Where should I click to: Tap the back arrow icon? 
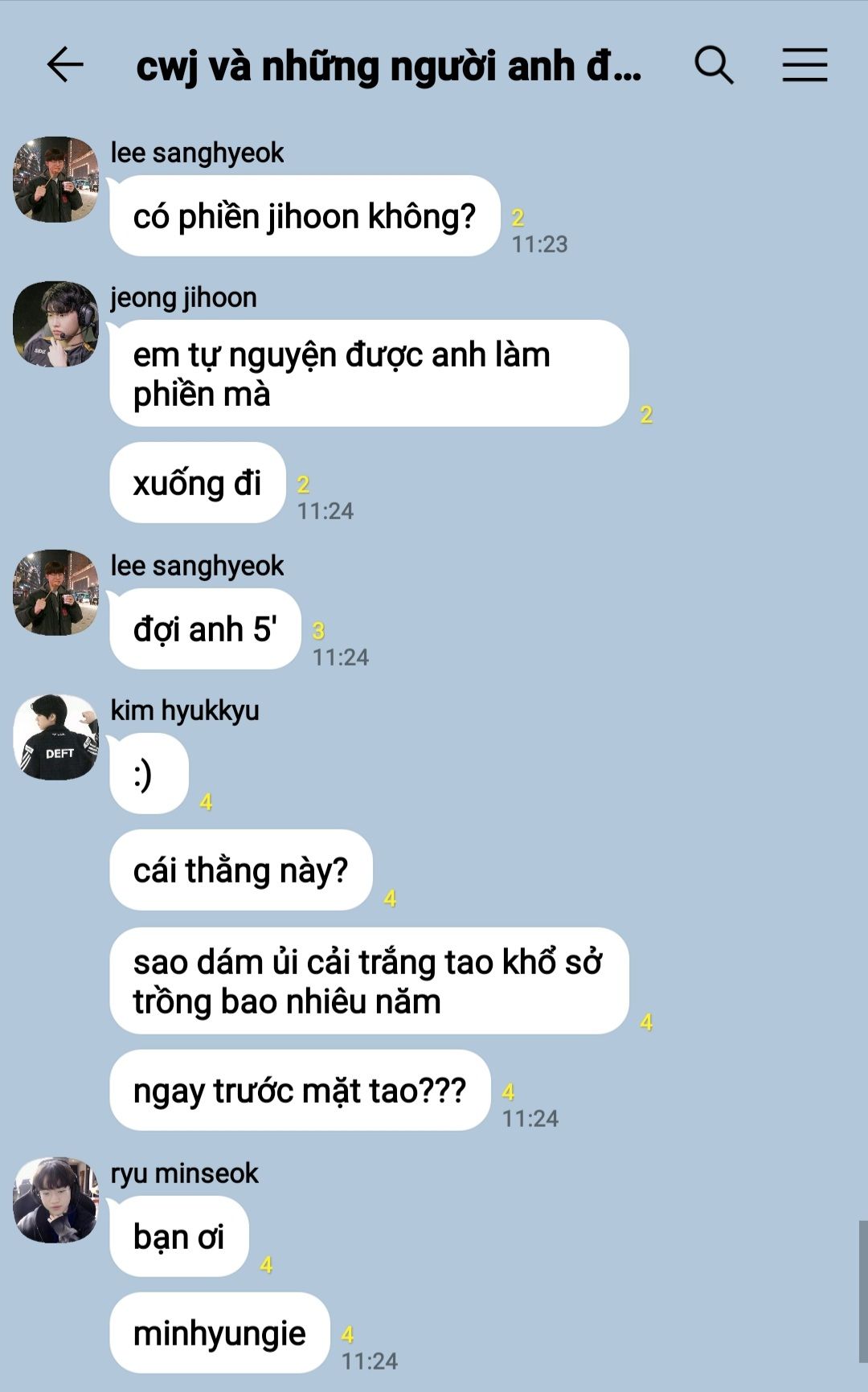pos(65,65)
